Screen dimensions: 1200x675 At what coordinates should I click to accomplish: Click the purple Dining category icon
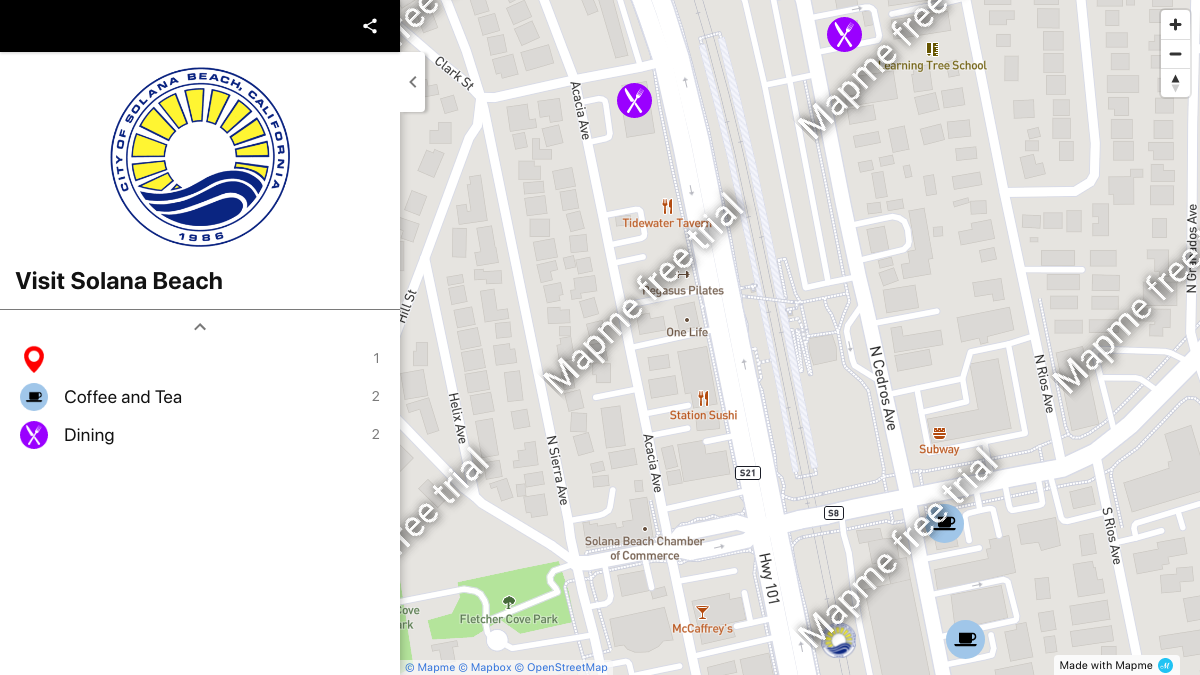[34, 435]
